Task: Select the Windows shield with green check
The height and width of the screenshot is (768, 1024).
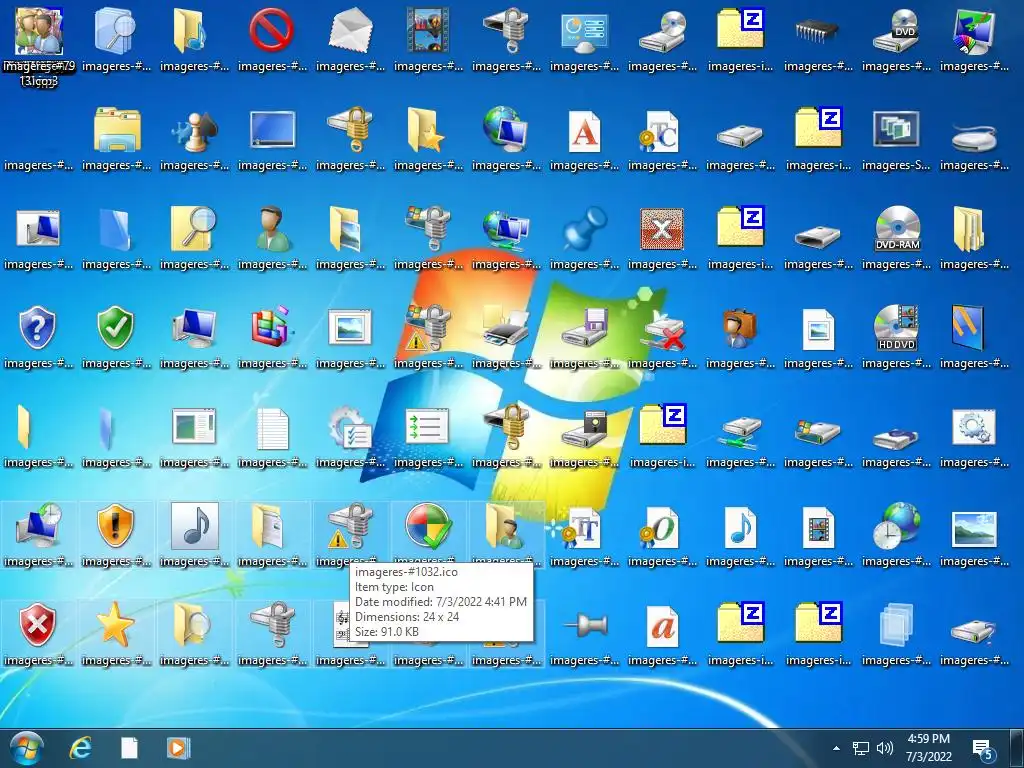Action: [428, 525]
